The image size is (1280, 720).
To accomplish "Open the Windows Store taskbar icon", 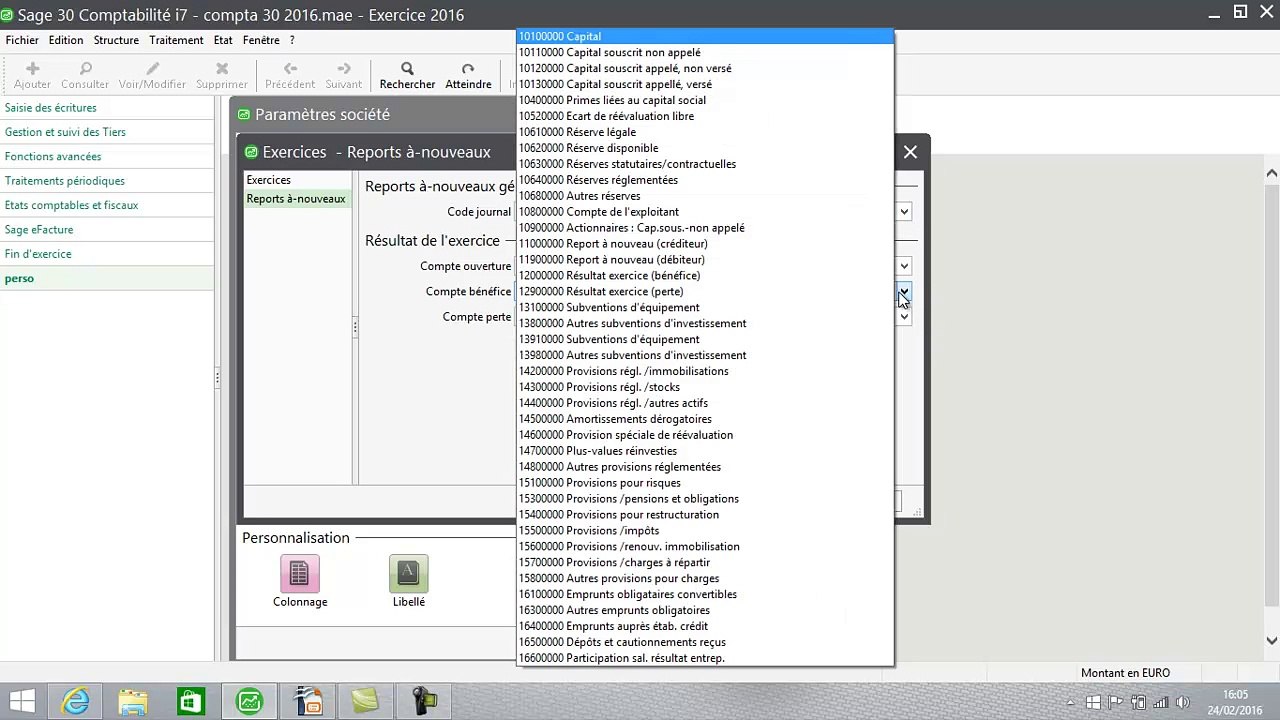I will coord(191,700).
